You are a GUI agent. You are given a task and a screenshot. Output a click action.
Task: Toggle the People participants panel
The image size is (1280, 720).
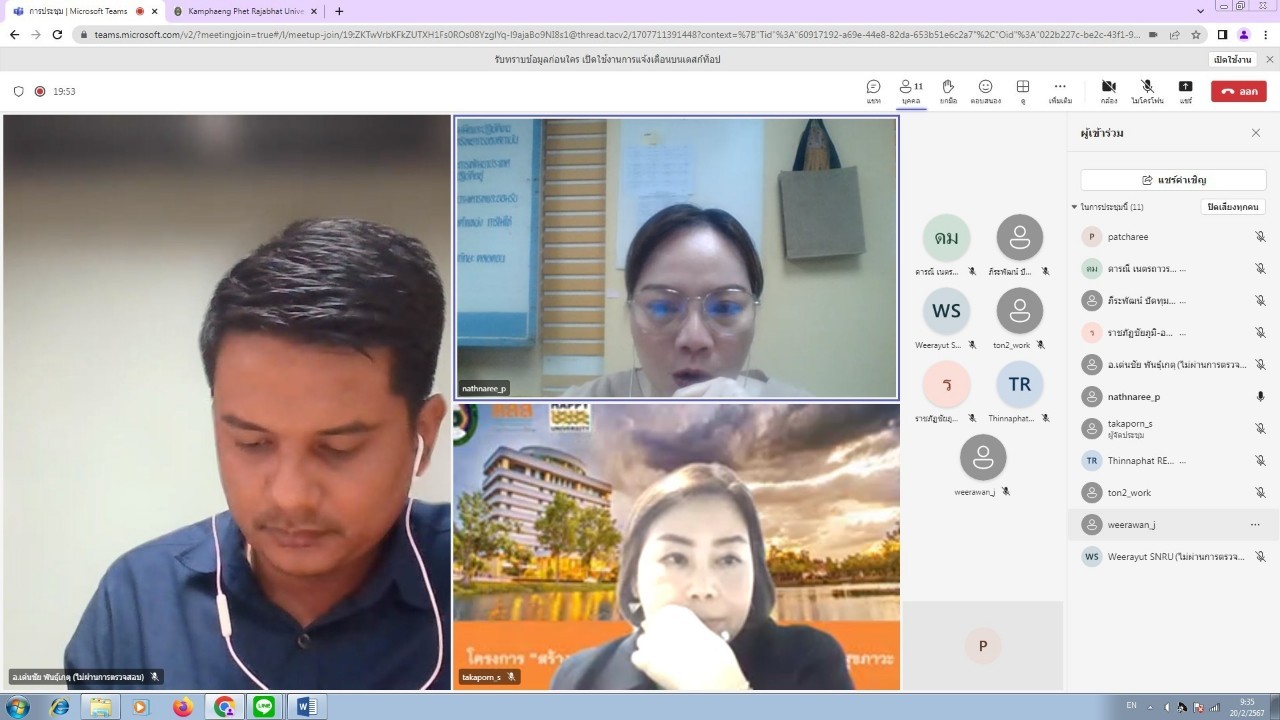coord(911,91)
